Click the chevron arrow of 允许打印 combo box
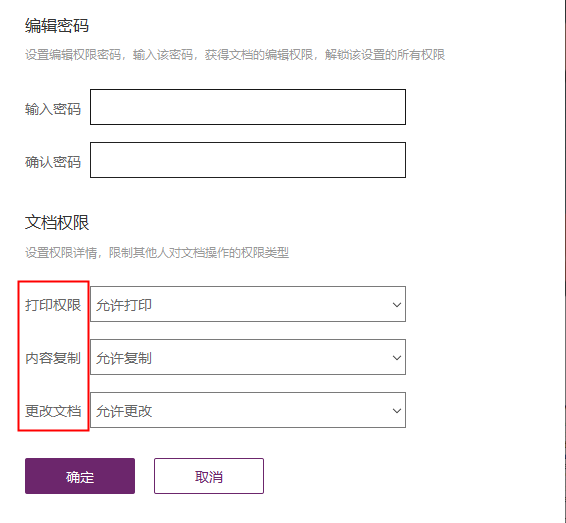The width and height of the screenshot is (566, 523). (x=397, y=305)
